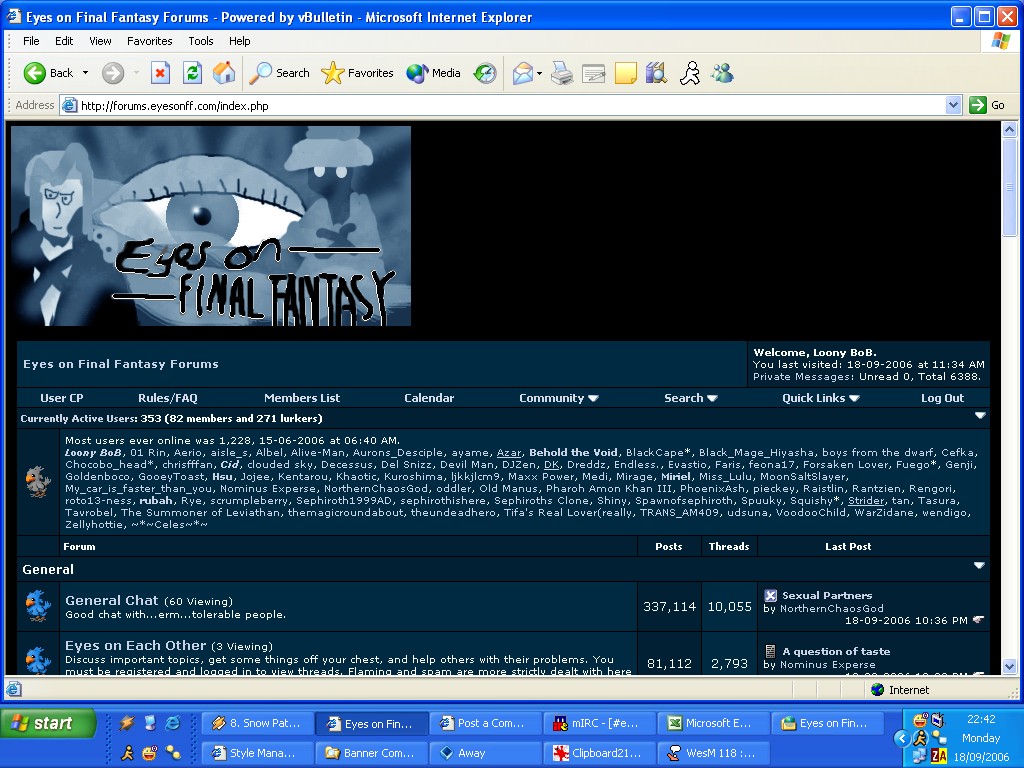
Task: Open Rules/FAQ link
Action: coord(168,398)
